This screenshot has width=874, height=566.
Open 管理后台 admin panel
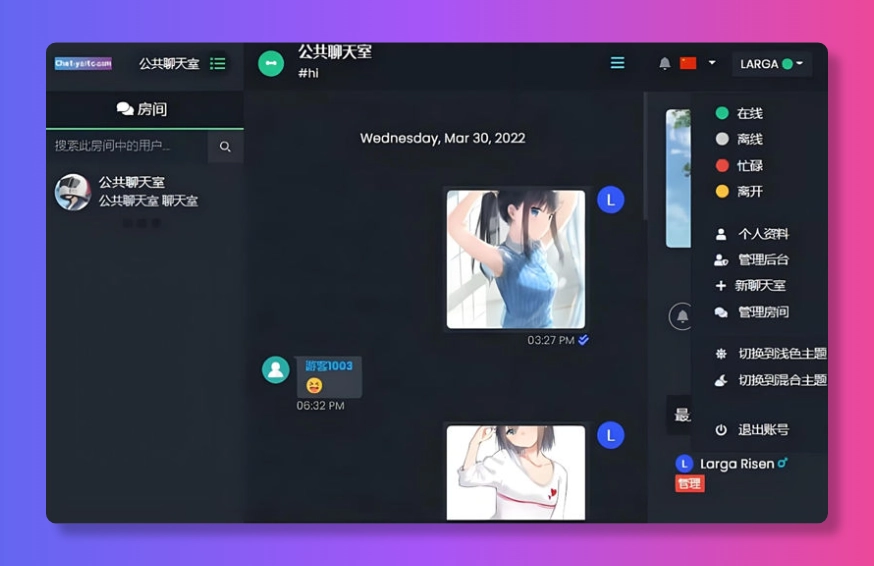752,260
